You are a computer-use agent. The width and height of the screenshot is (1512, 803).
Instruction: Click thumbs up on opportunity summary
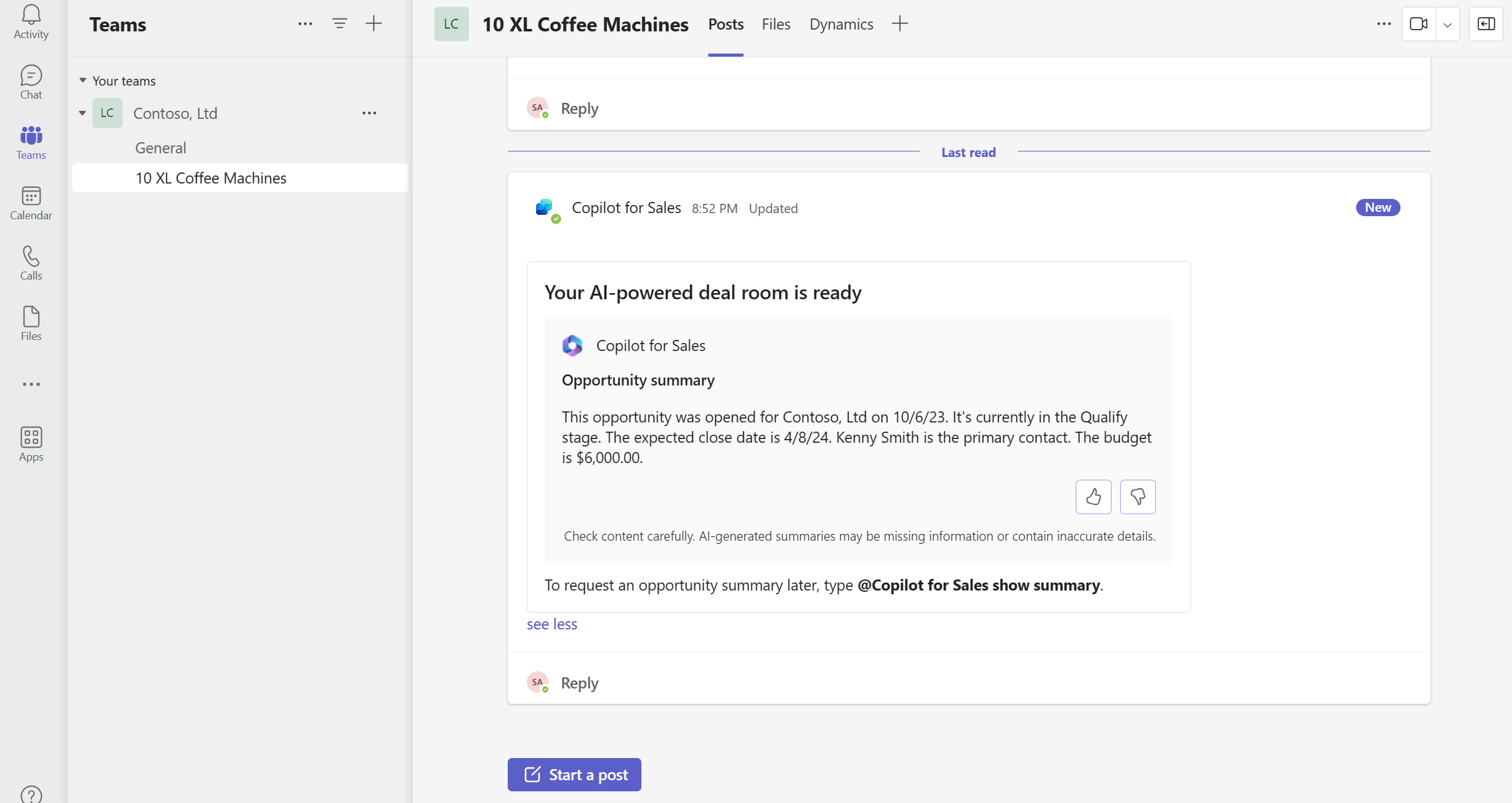click(1094, 496)
